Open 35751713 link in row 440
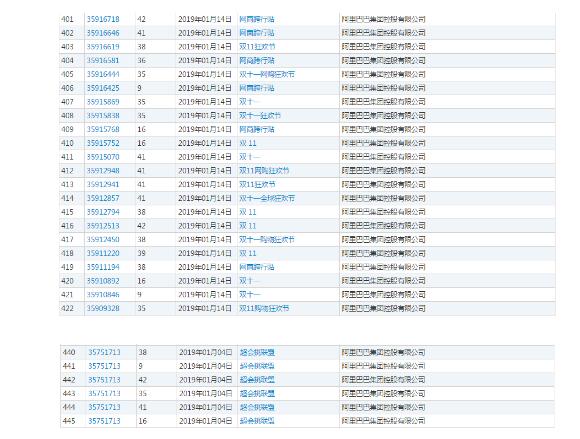 tap(104, 352)
